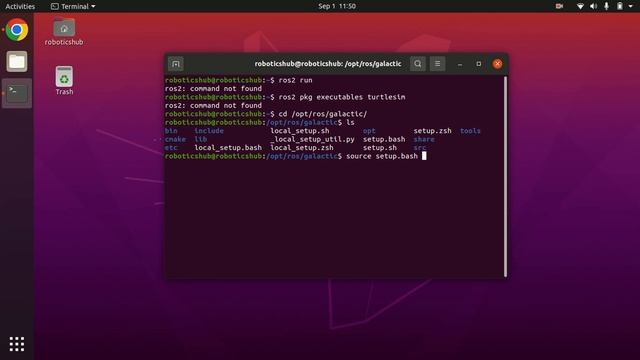The image size is (640, 360).
Task: Click 'local_setup.bash' in the ls output
Action: pyautogui.click(x=228, y=148)
